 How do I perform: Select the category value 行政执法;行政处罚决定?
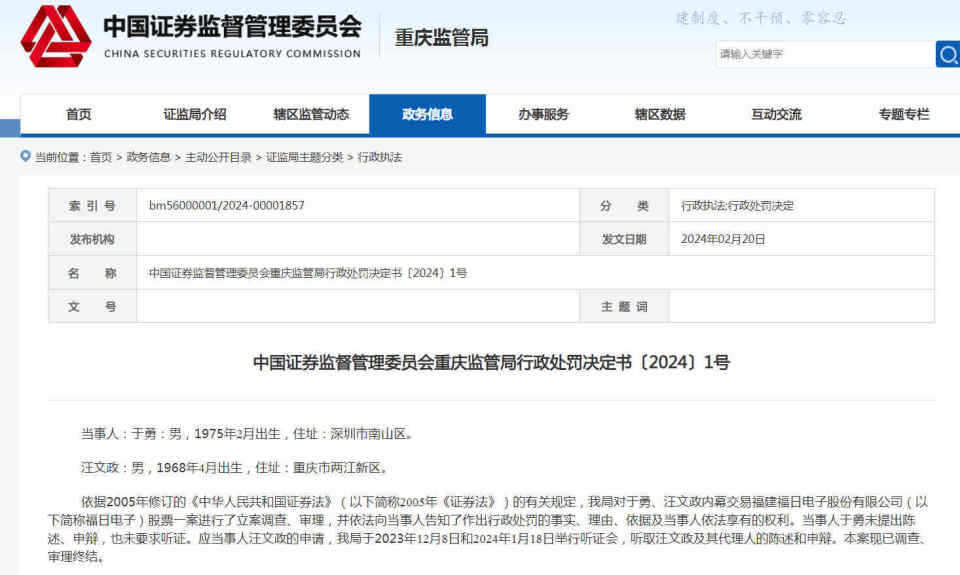click(x=737, y=206)
